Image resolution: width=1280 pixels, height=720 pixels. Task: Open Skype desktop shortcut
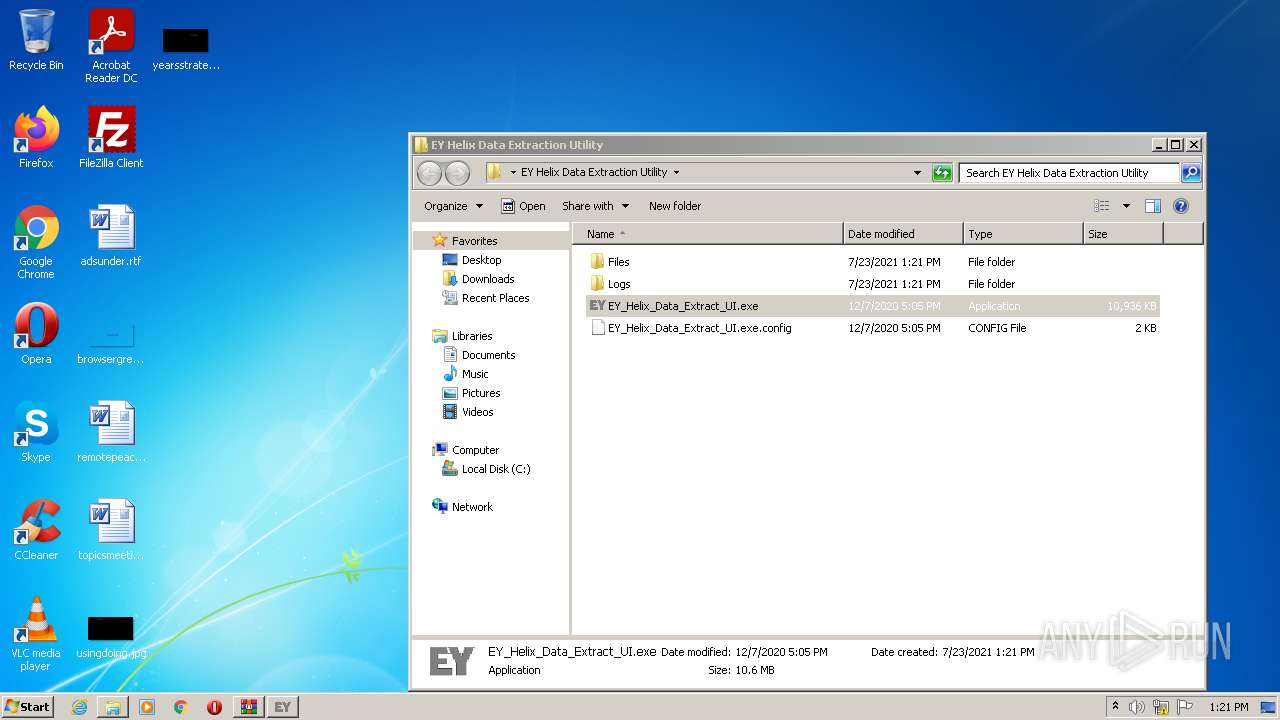36,432
